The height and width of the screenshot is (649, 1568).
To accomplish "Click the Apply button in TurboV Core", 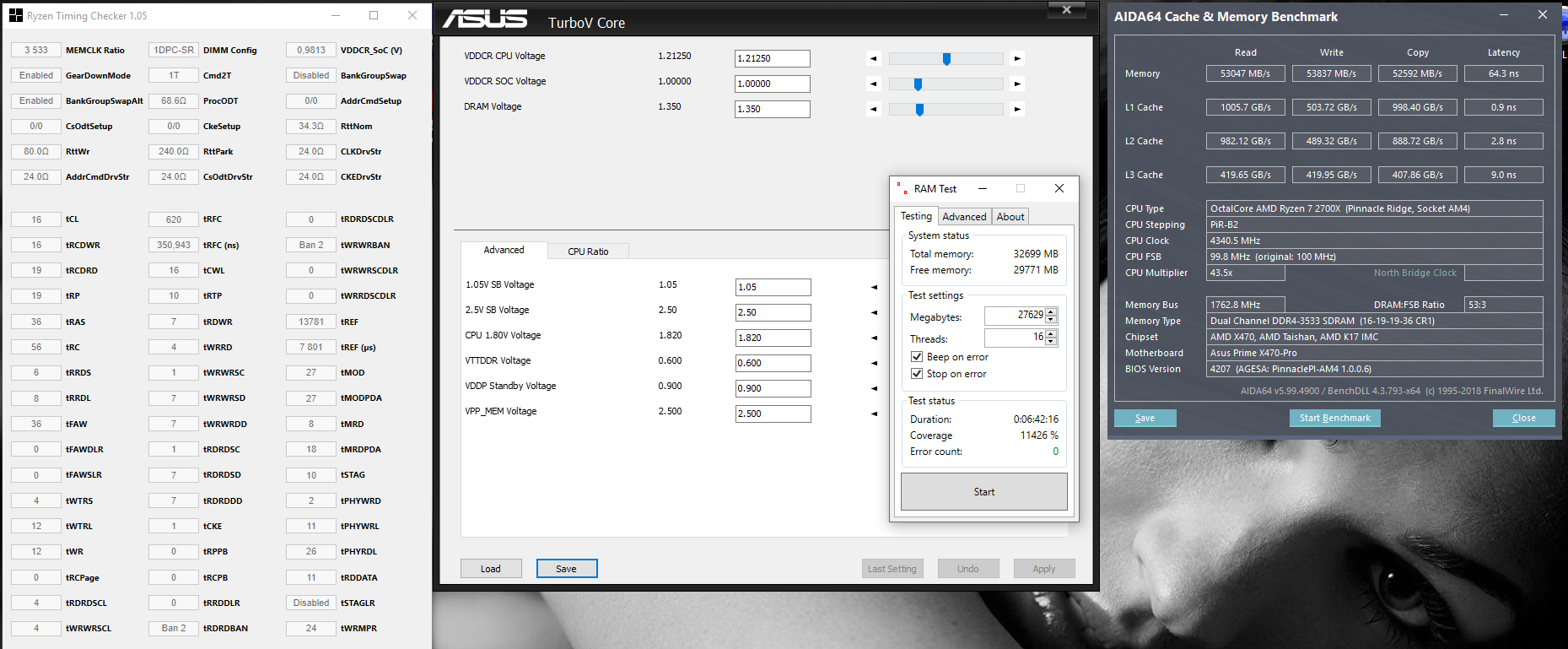I will 1044,569.
